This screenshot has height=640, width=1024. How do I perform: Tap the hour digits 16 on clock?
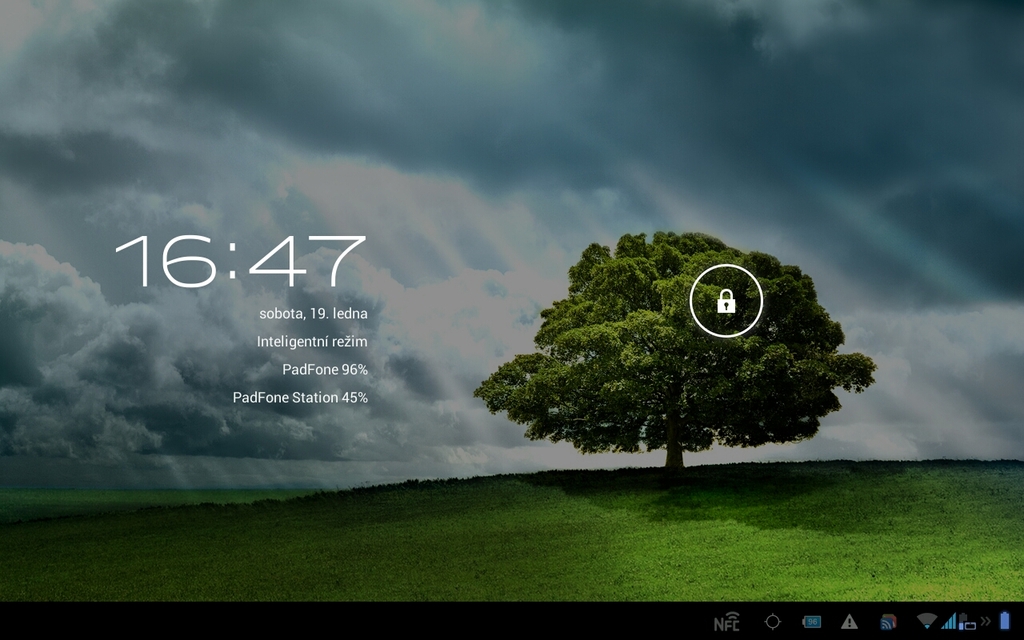coord(163,262)
